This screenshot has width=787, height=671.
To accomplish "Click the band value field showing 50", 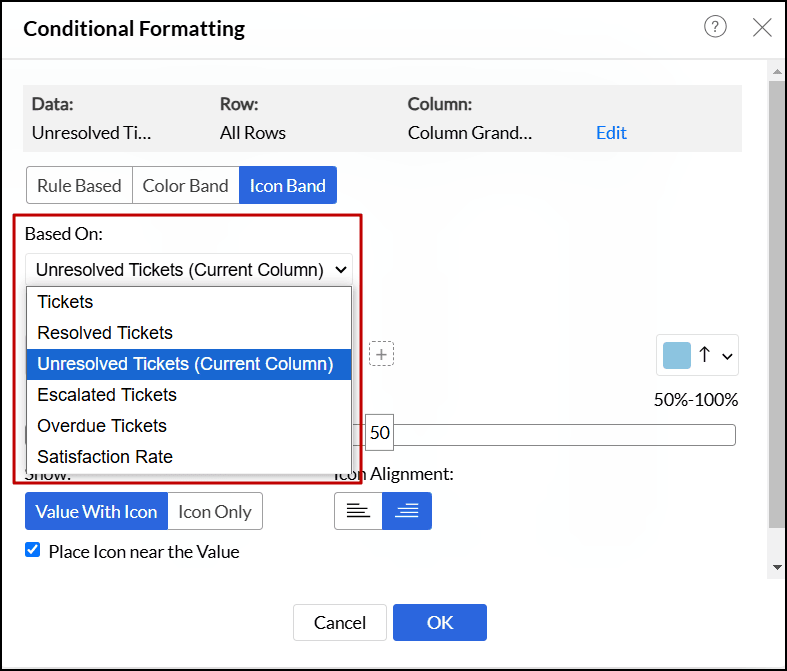I will pyautogui.click(x=380, y=433).
